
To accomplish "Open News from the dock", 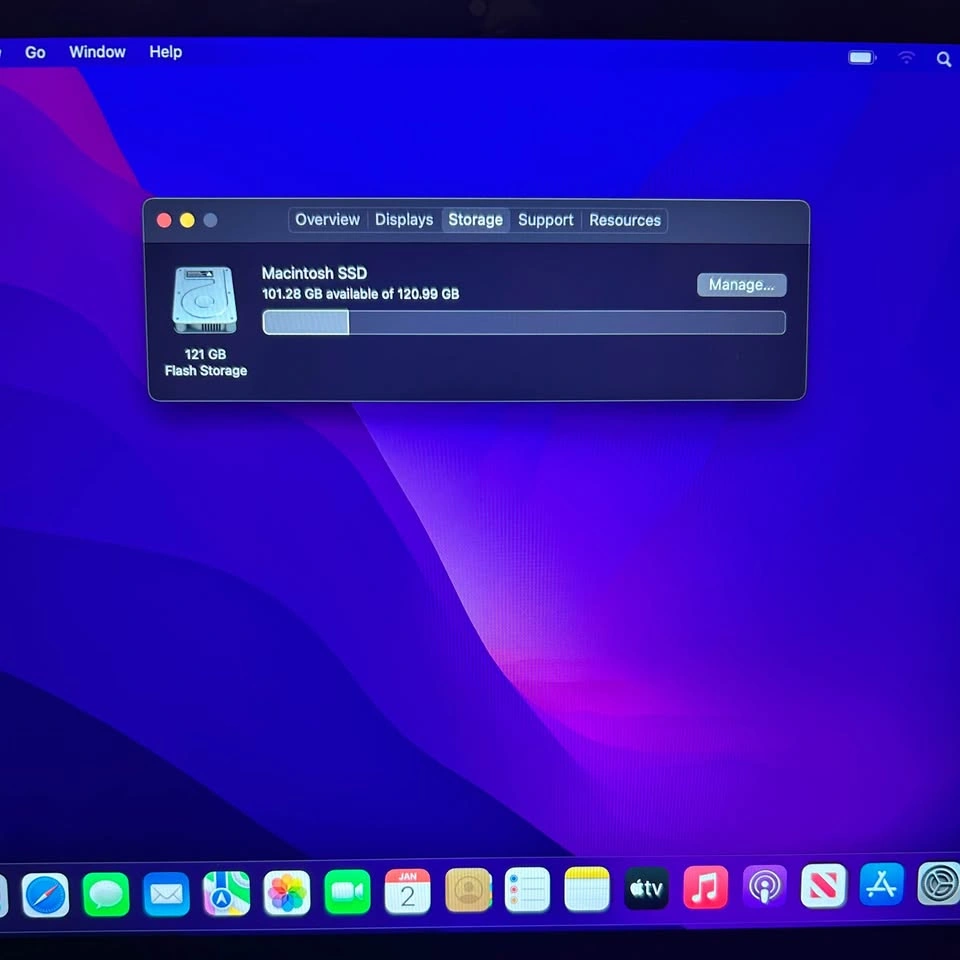I will click(x=823, y=885).
